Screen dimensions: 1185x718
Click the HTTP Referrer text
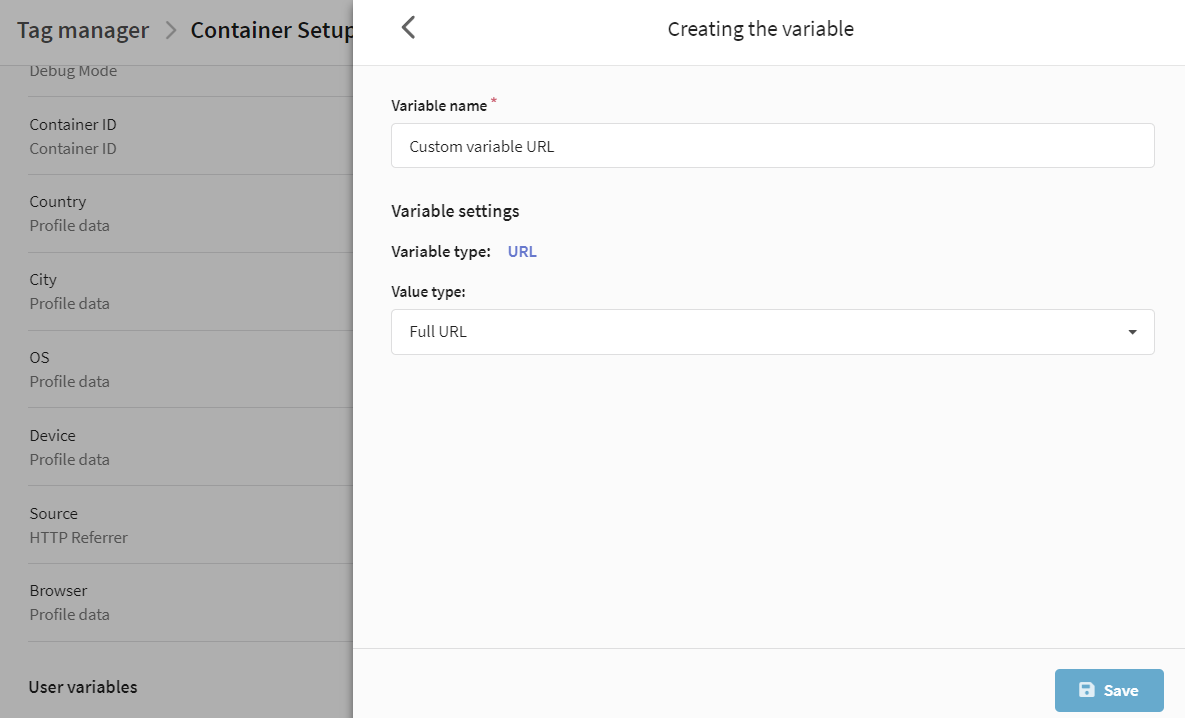[79, 537]
